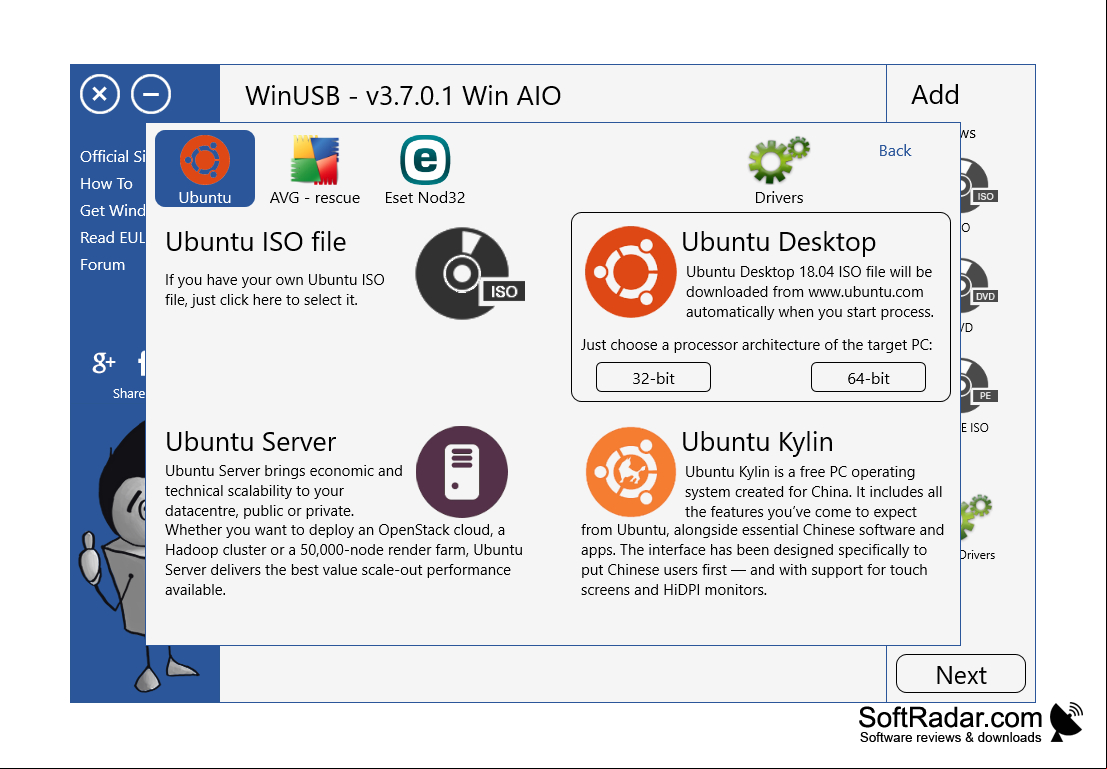The height and width of the screenshot is (769, 1107).
Task: Select the Ubuntu Server heading
Action: click(251, 441)
